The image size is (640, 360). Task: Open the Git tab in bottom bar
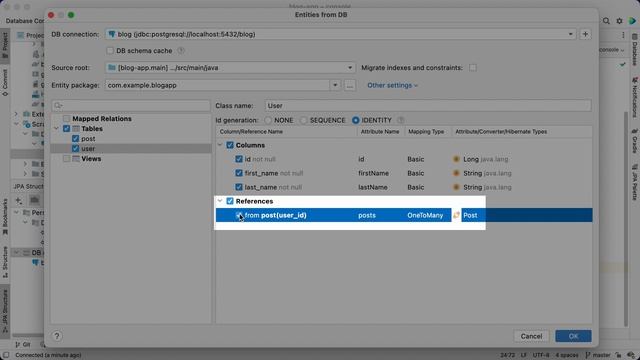pyautogui.click(x=22, y=345)
